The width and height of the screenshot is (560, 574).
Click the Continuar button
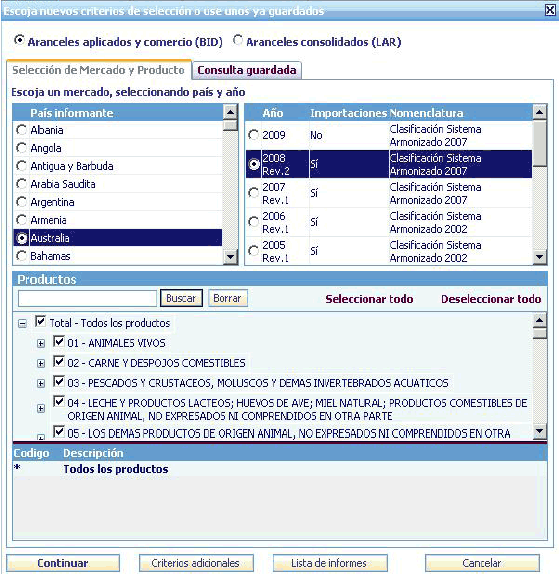coord(63,563)
